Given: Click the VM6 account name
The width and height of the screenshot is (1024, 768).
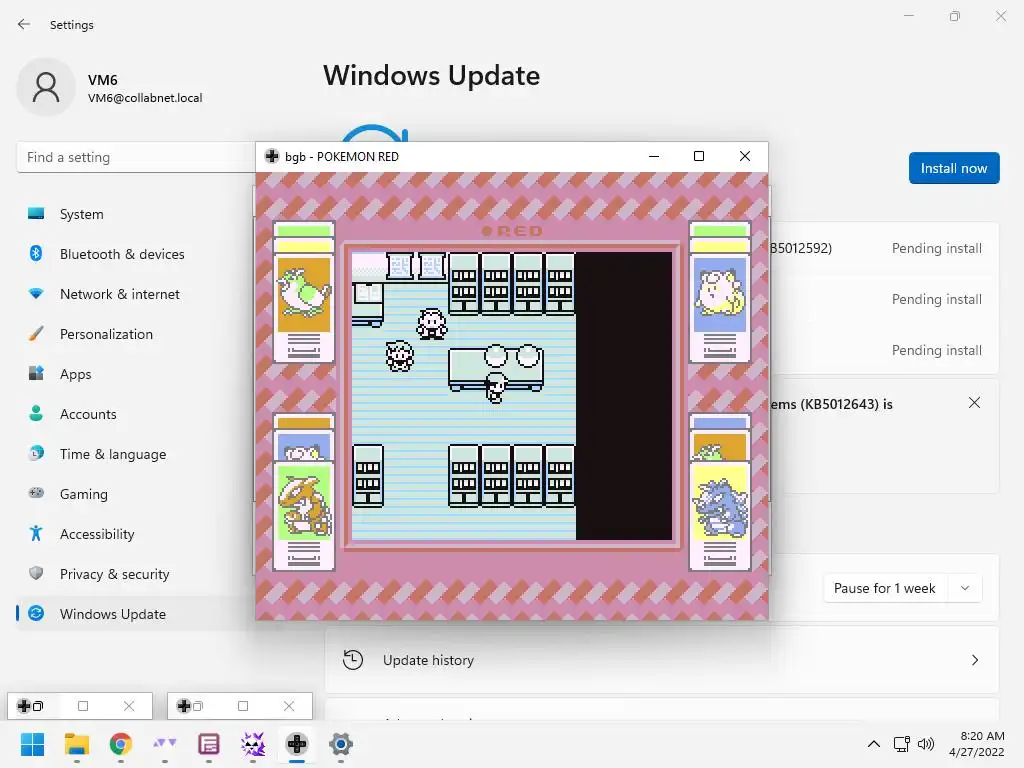Looking at the screenshot, I should (103, 80).
